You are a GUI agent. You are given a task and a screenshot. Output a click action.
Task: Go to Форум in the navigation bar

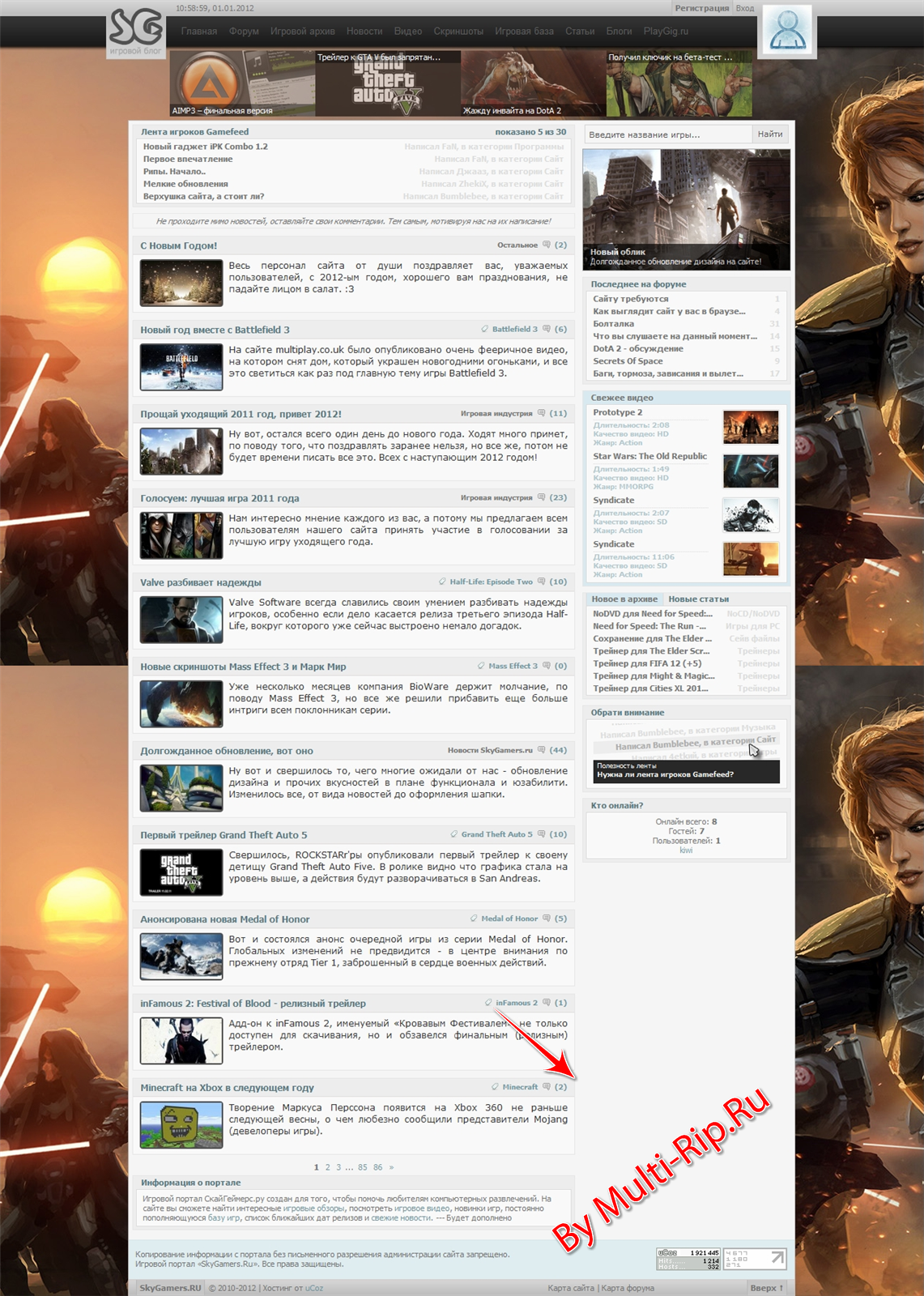tap(244, 32)
